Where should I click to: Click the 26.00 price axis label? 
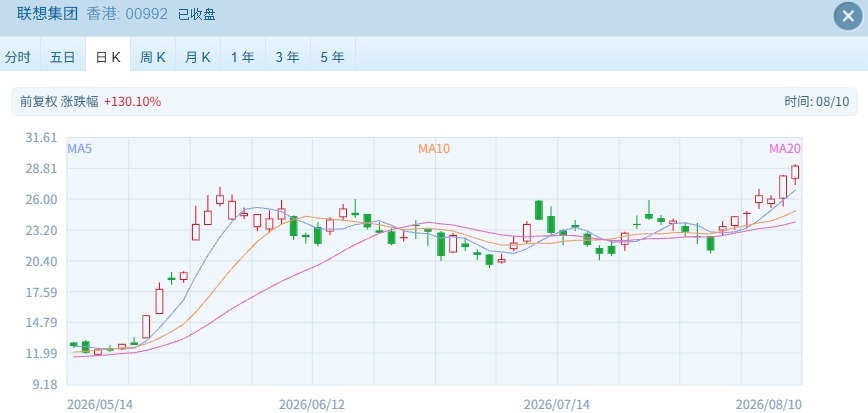click(41, 199)
